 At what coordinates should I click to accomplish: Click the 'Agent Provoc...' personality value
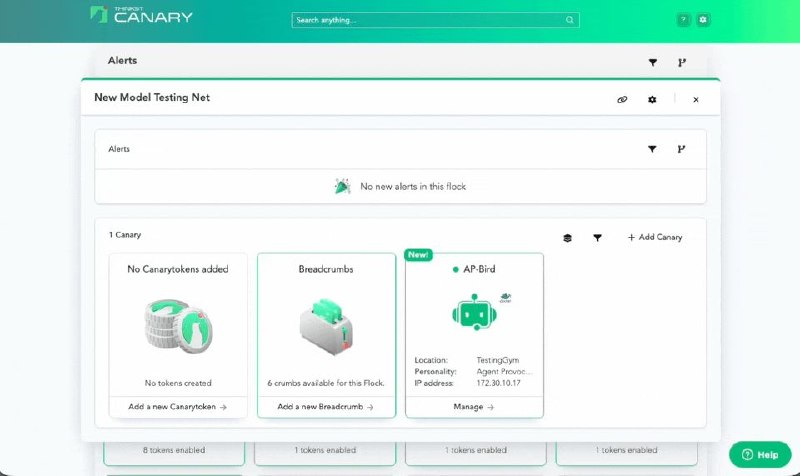click(504, 371)
